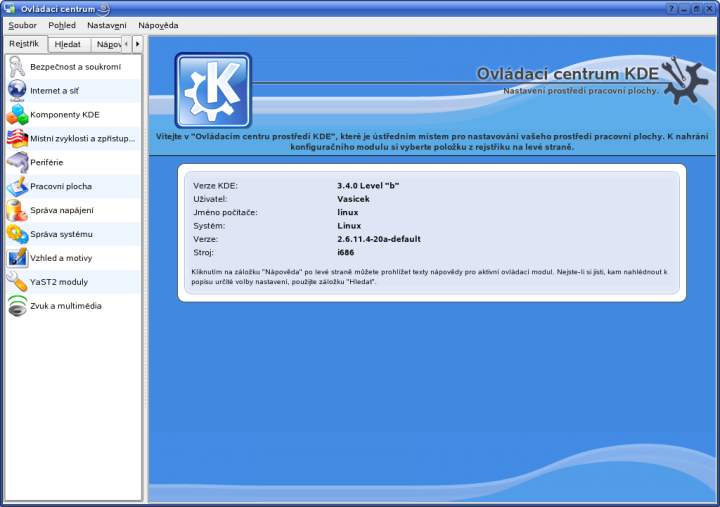Click the title bar help question mark
This screenshot has width=720, height=507.
point(671,9)
